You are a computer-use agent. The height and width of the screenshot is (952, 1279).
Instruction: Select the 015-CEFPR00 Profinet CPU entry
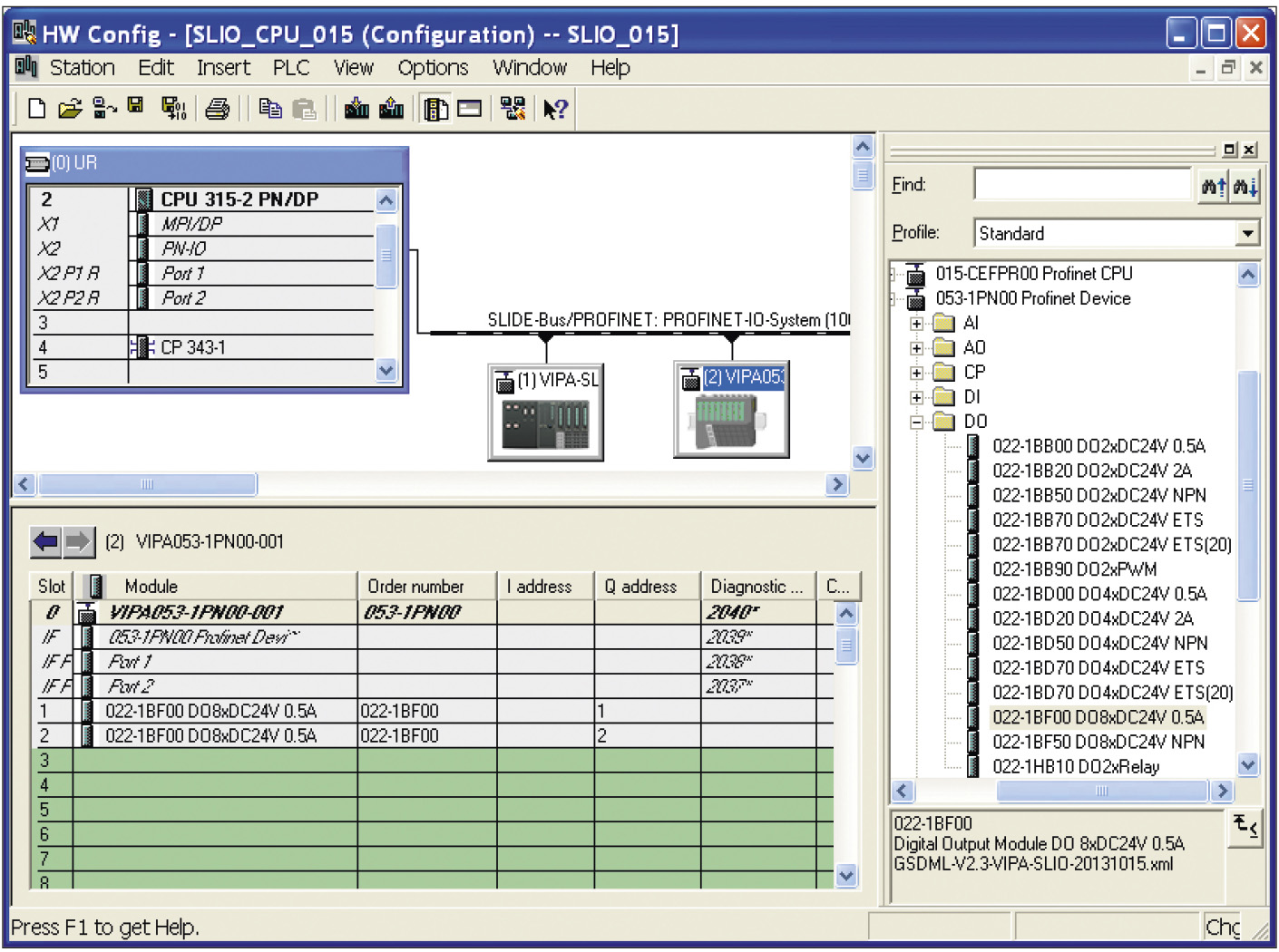(1034, 274)
